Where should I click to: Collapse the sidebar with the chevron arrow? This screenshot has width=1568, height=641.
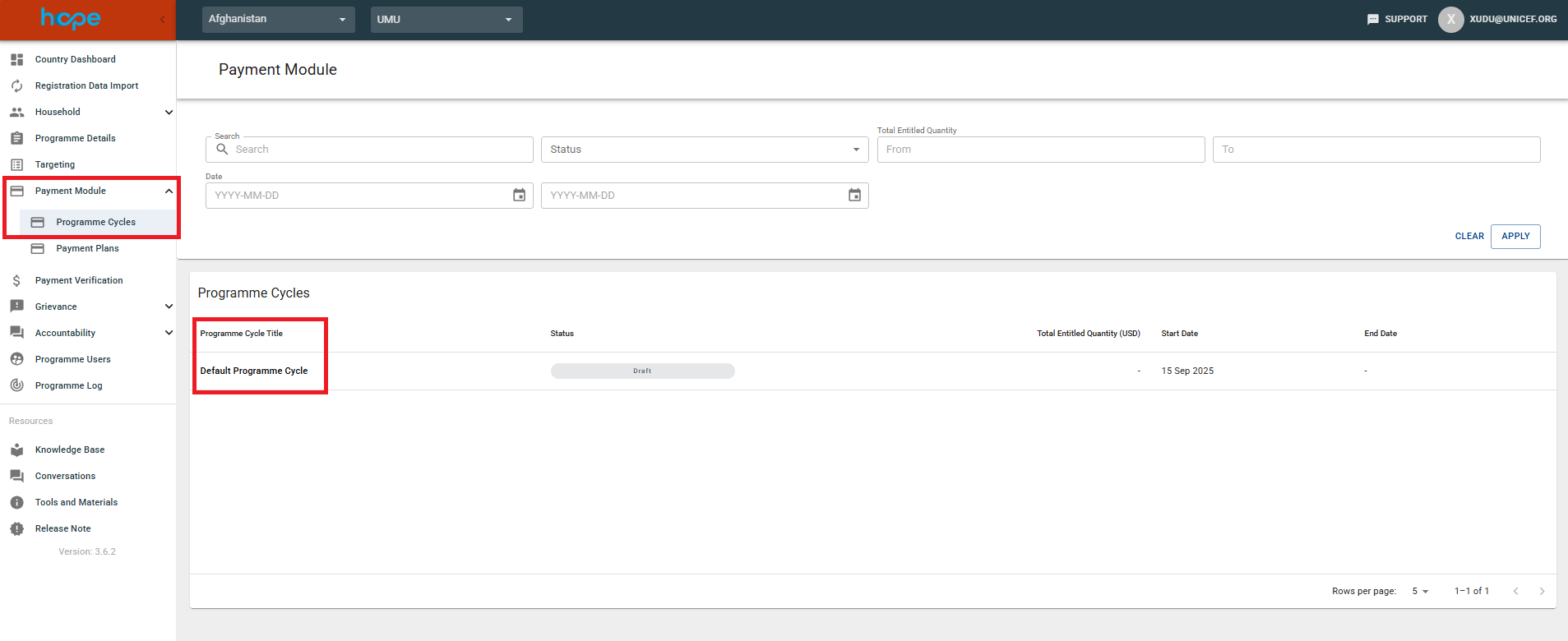coord(162,19)
